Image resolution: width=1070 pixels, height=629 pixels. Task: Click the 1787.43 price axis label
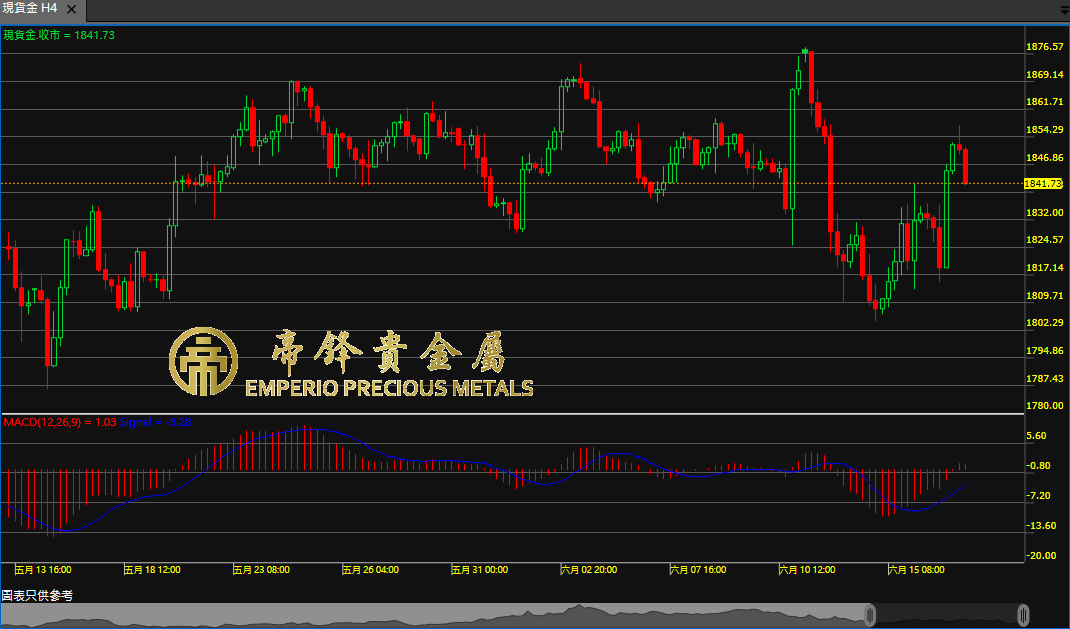pyautogui.click(x=1045, y=379)
